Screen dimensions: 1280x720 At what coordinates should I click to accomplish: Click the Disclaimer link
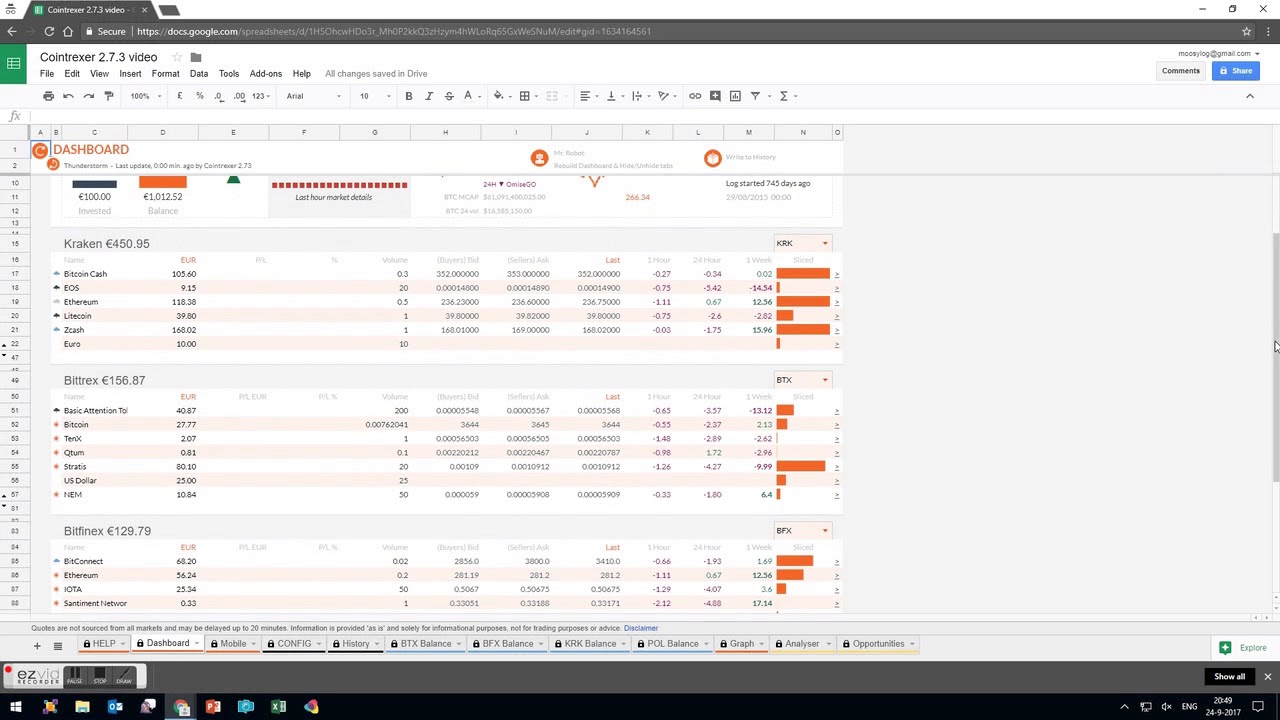point(641,628)
